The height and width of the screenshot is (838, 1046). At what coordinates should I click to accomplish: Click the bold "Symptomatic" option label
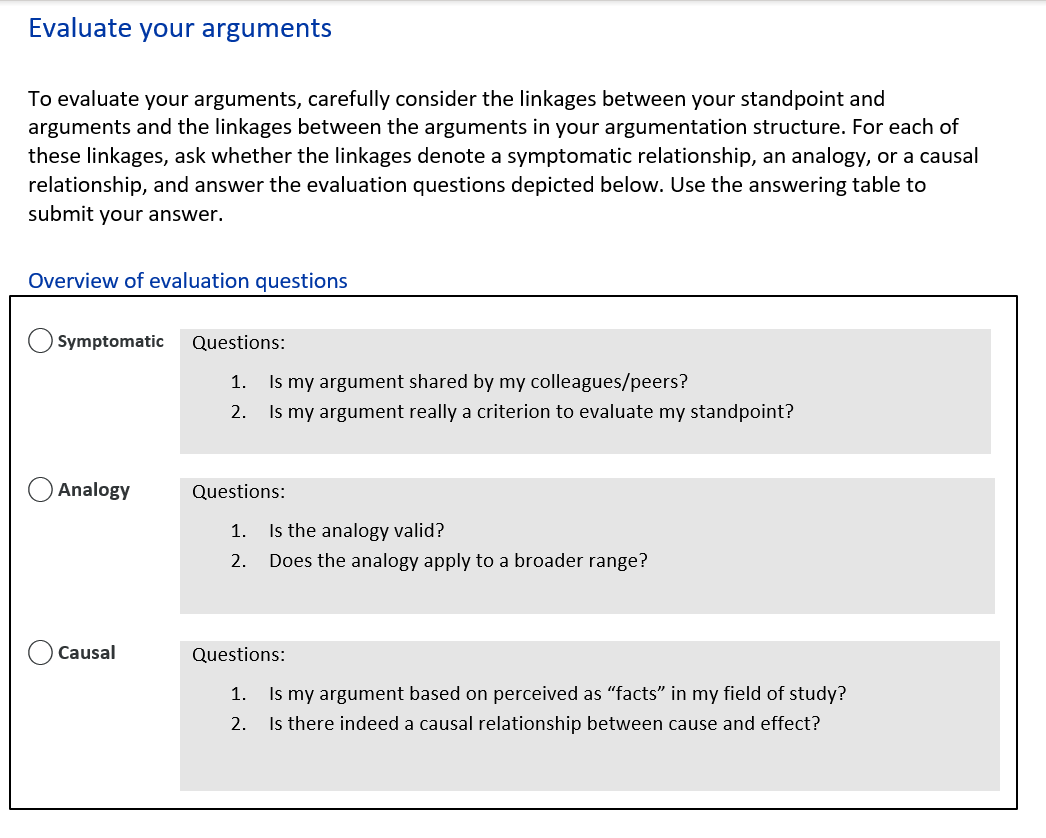tap(111, 341)
